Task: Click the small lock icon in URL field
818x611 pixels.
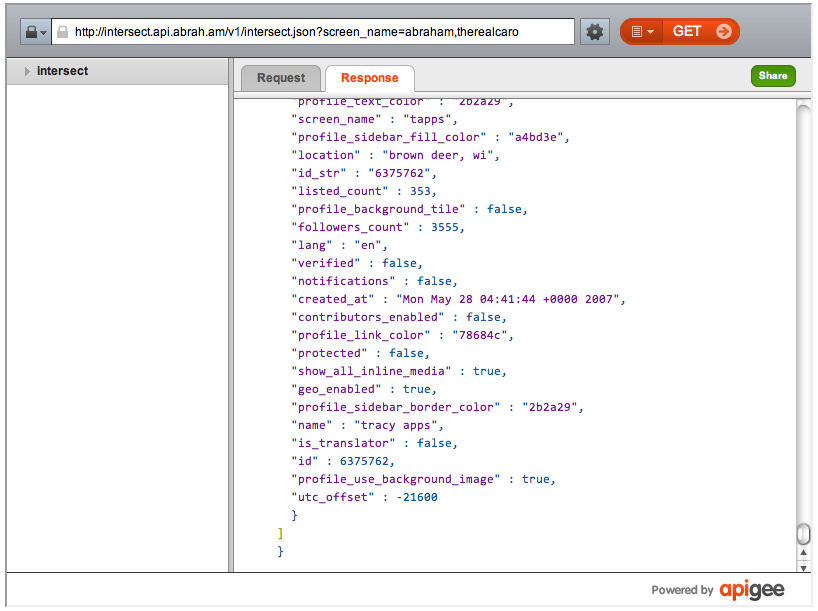Action: pyautogui.click(x=63, y=32)
